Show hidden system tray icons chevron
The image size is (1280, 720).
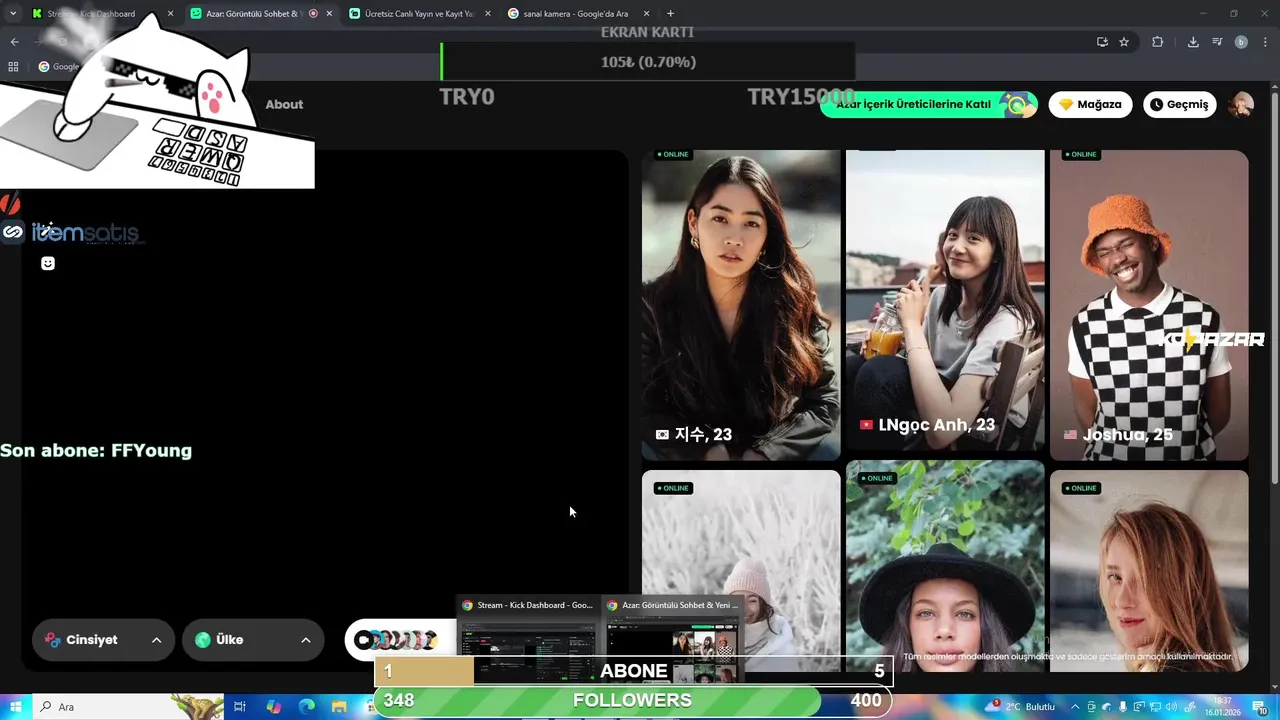point(1073,707)
